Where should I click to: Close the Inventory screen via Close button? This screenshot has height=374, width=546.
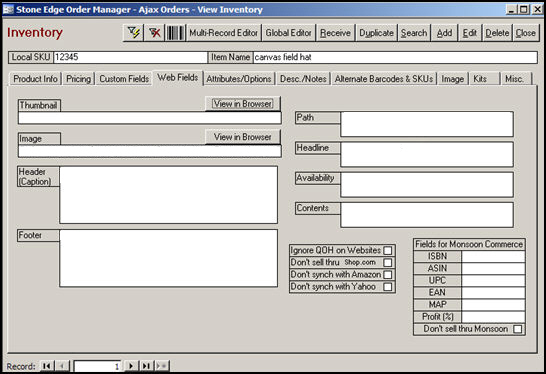[x=525, y=33]
